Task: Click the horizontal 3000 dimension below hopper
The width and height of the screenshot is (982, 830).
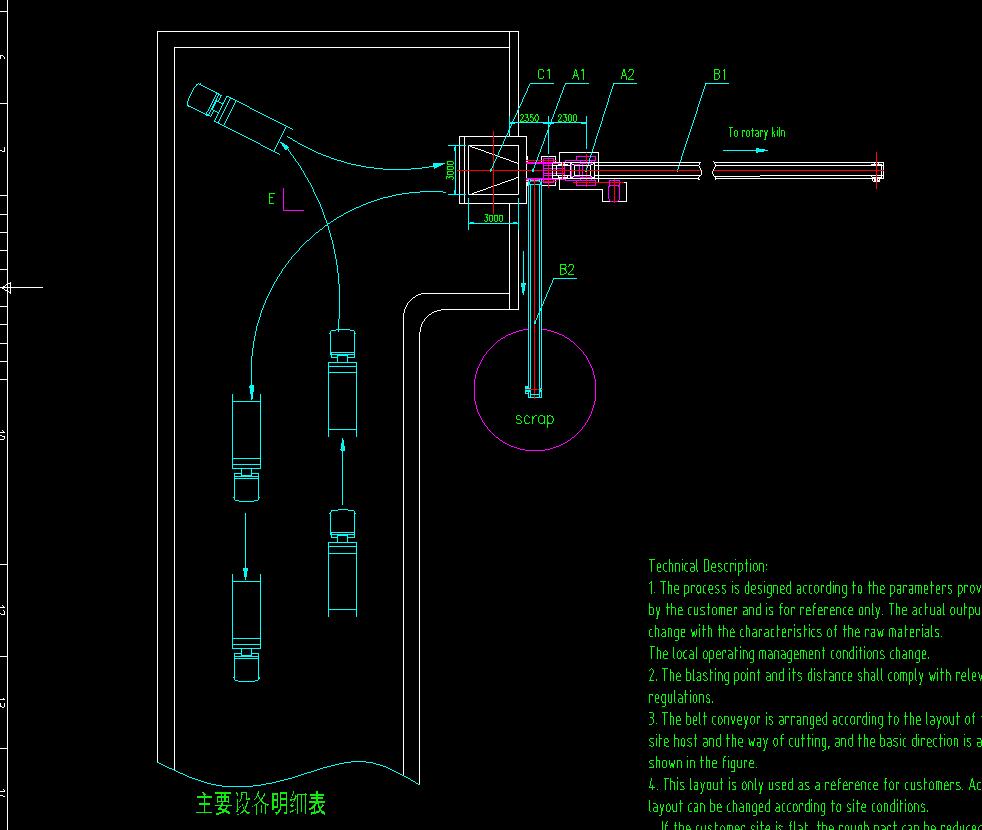Action: click(494, 218)
